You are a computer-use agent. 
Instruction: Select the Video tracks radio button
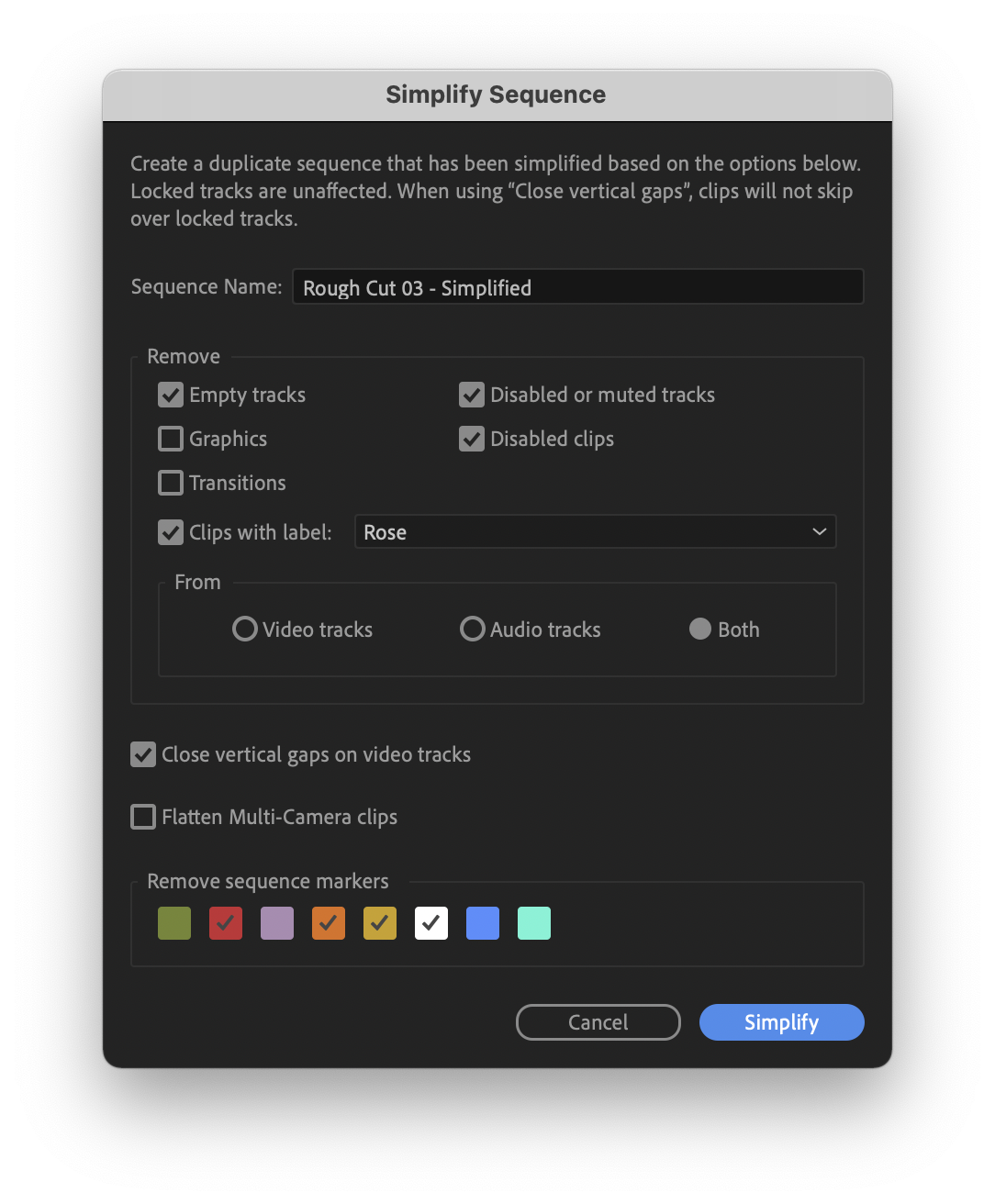[x=244, y=629]
